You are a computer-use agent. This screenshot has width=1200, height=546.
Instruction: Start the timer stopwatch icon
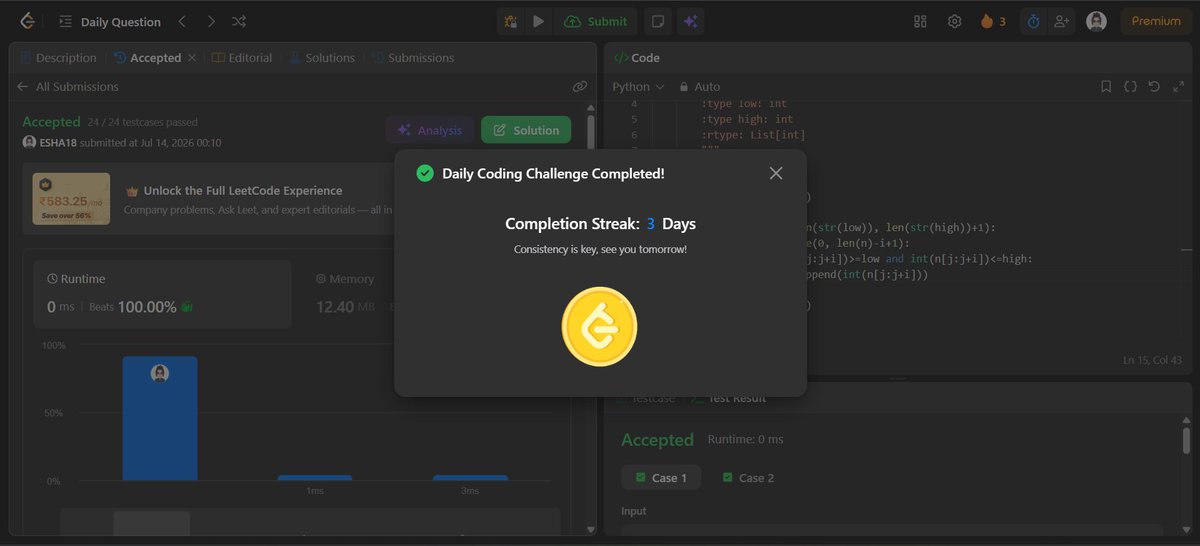[1034, 21]
